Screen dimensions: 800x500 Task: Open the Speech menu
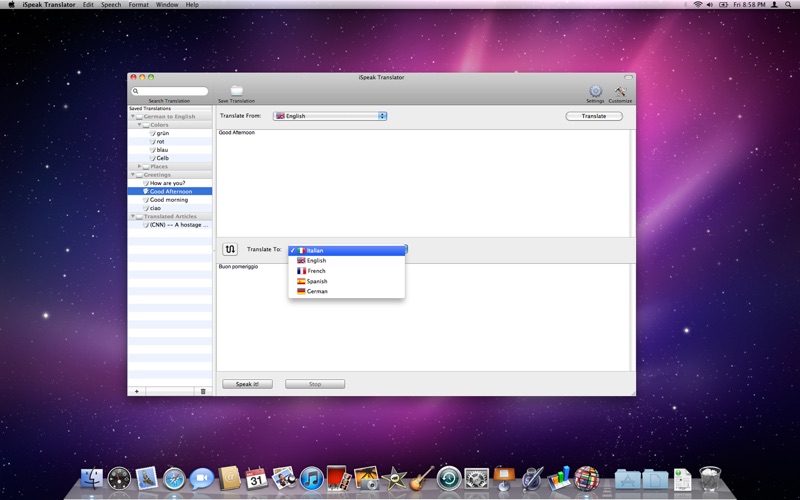click(111, 5)
